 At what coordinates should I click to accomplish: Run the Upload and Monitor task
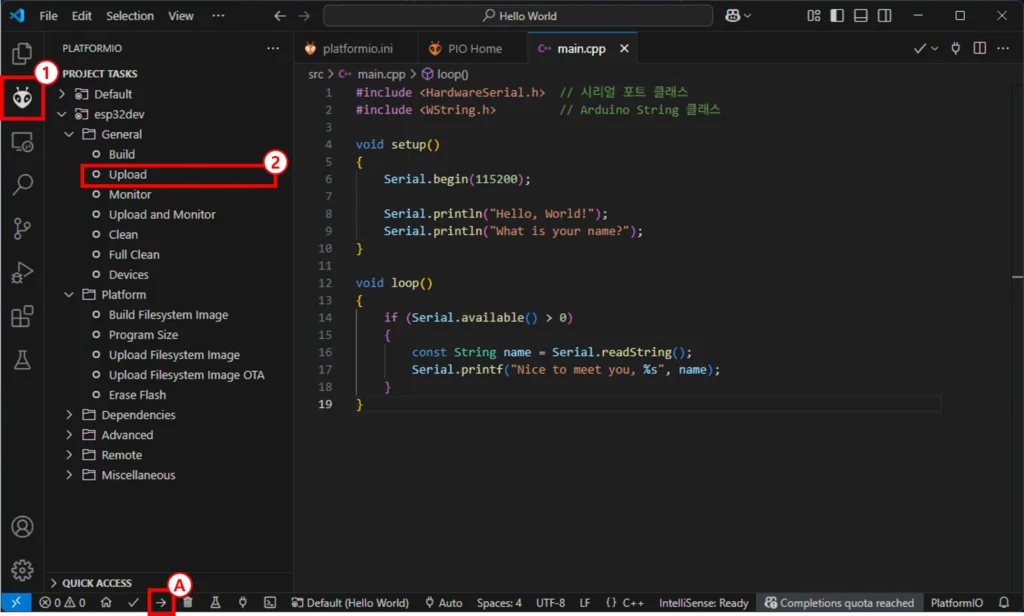(x=162, y=215)
